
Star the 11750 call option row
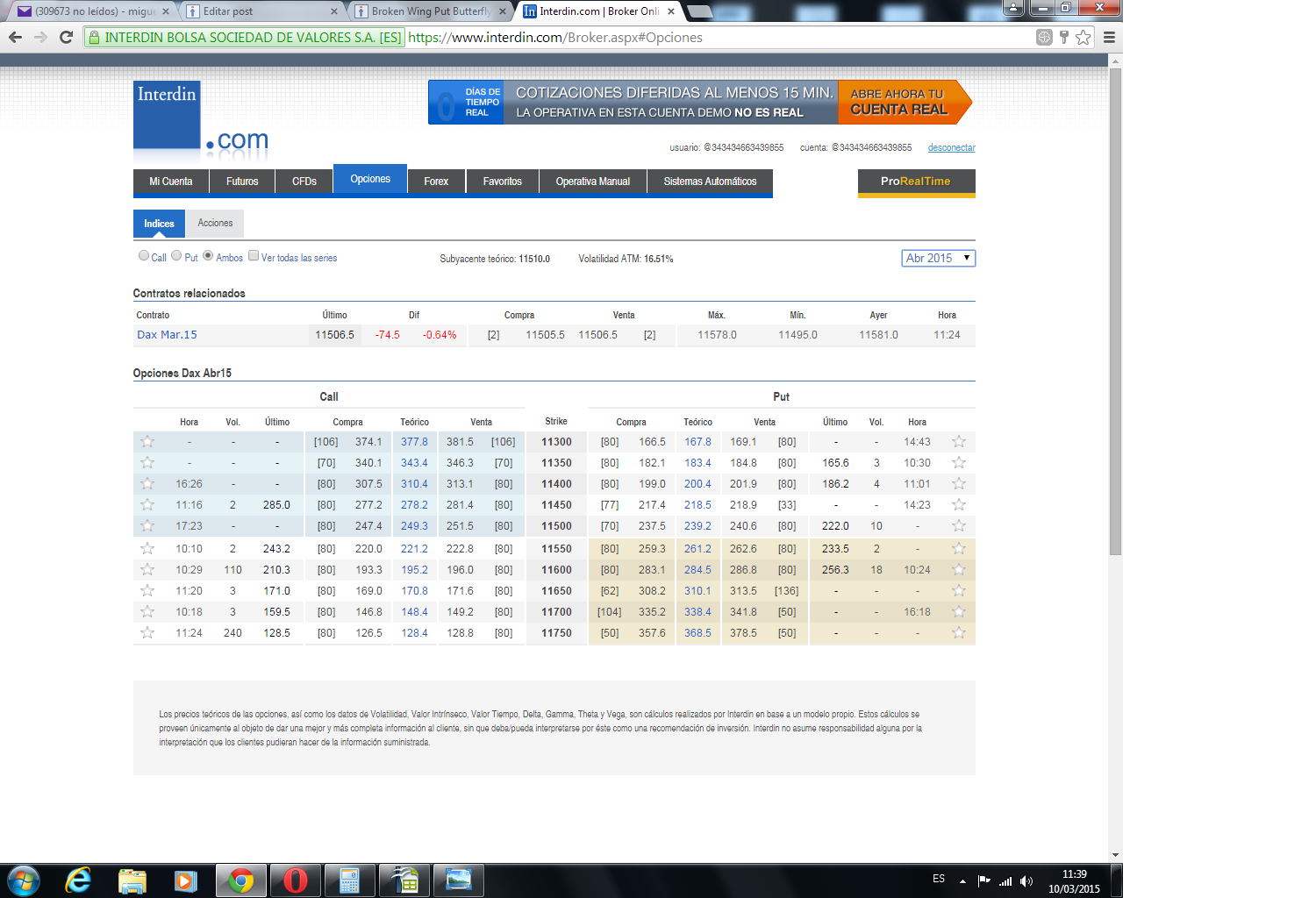(x=147, y=633)
